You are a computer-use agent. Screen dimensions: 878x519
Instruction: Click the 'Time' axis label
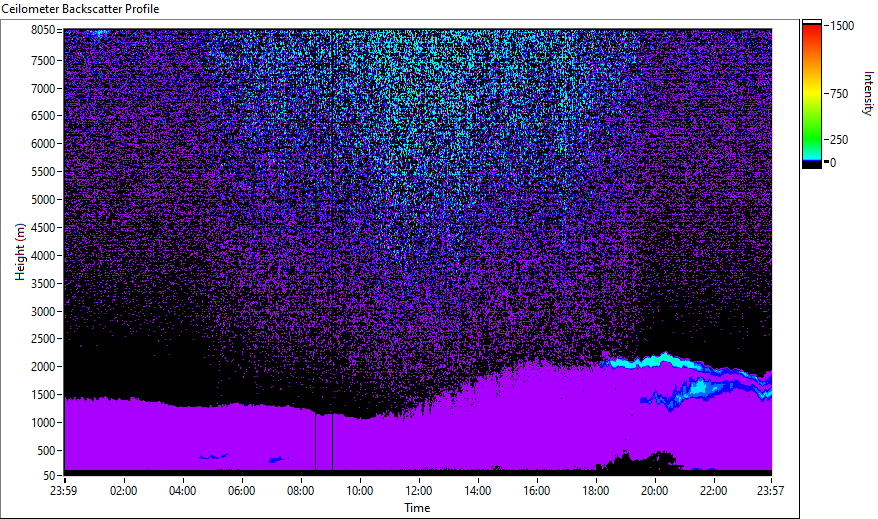tap(417, 508)
